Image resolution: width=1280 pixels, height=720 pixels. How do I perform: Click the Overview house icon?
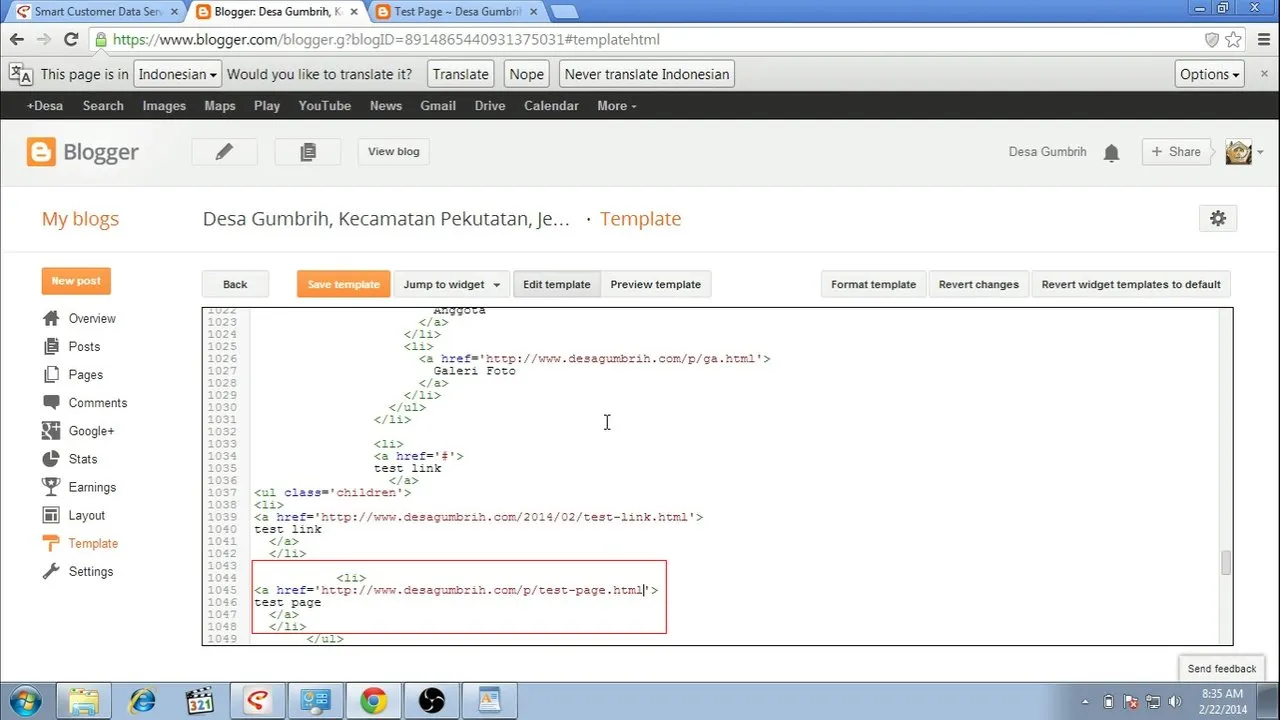tap(51, 319)
